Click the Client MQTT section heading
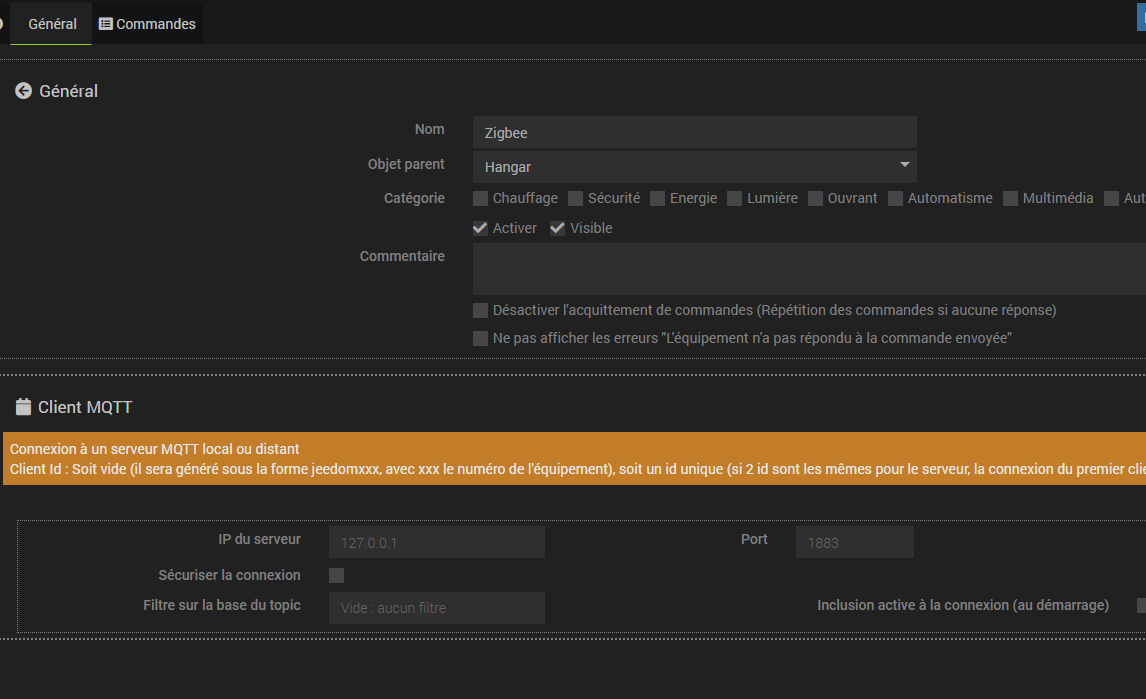The height and width of the screenshot is (699, 1146). [85, 407]
